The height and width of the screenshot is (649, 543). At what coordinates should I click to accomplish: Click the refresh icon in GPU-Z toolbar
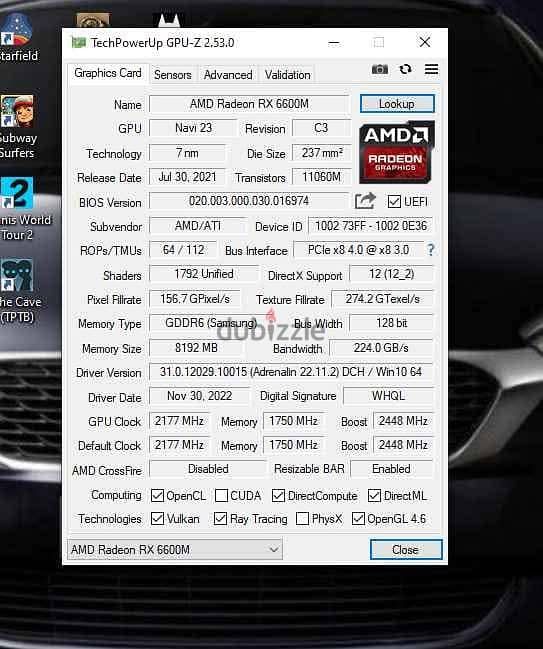(x=405, y=69)
